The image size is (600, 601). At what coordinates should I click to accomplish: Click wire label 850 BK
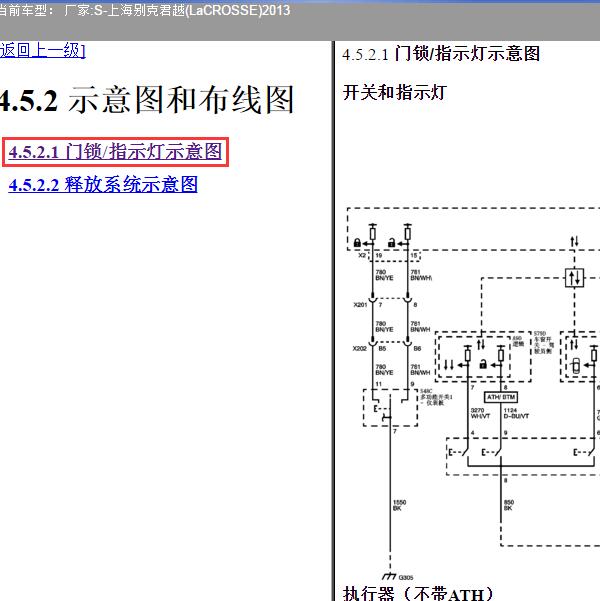pos(509,505)
